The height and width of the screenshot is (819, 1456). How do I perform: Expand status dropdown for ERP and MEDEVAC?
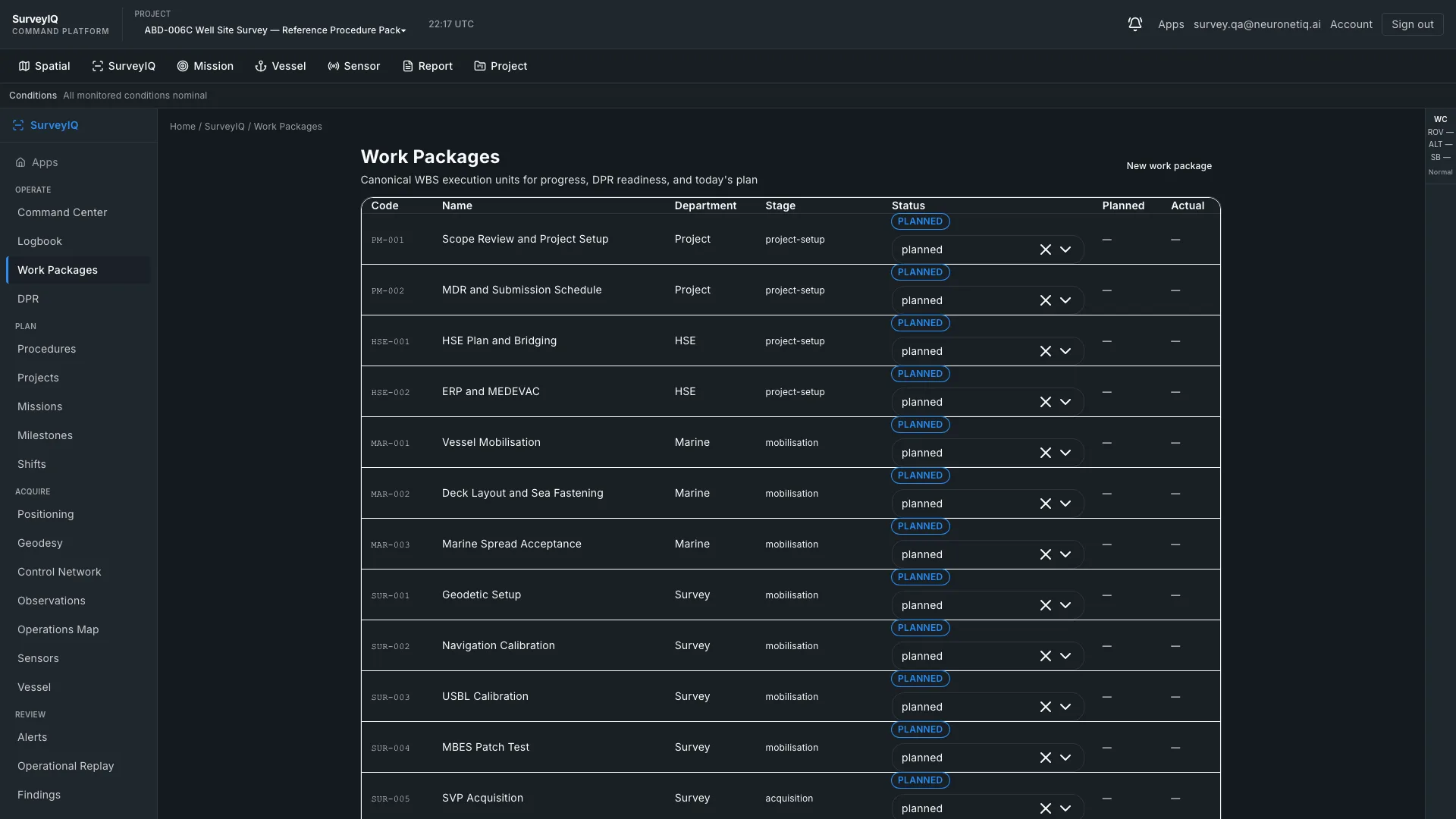click(1065, 402)
